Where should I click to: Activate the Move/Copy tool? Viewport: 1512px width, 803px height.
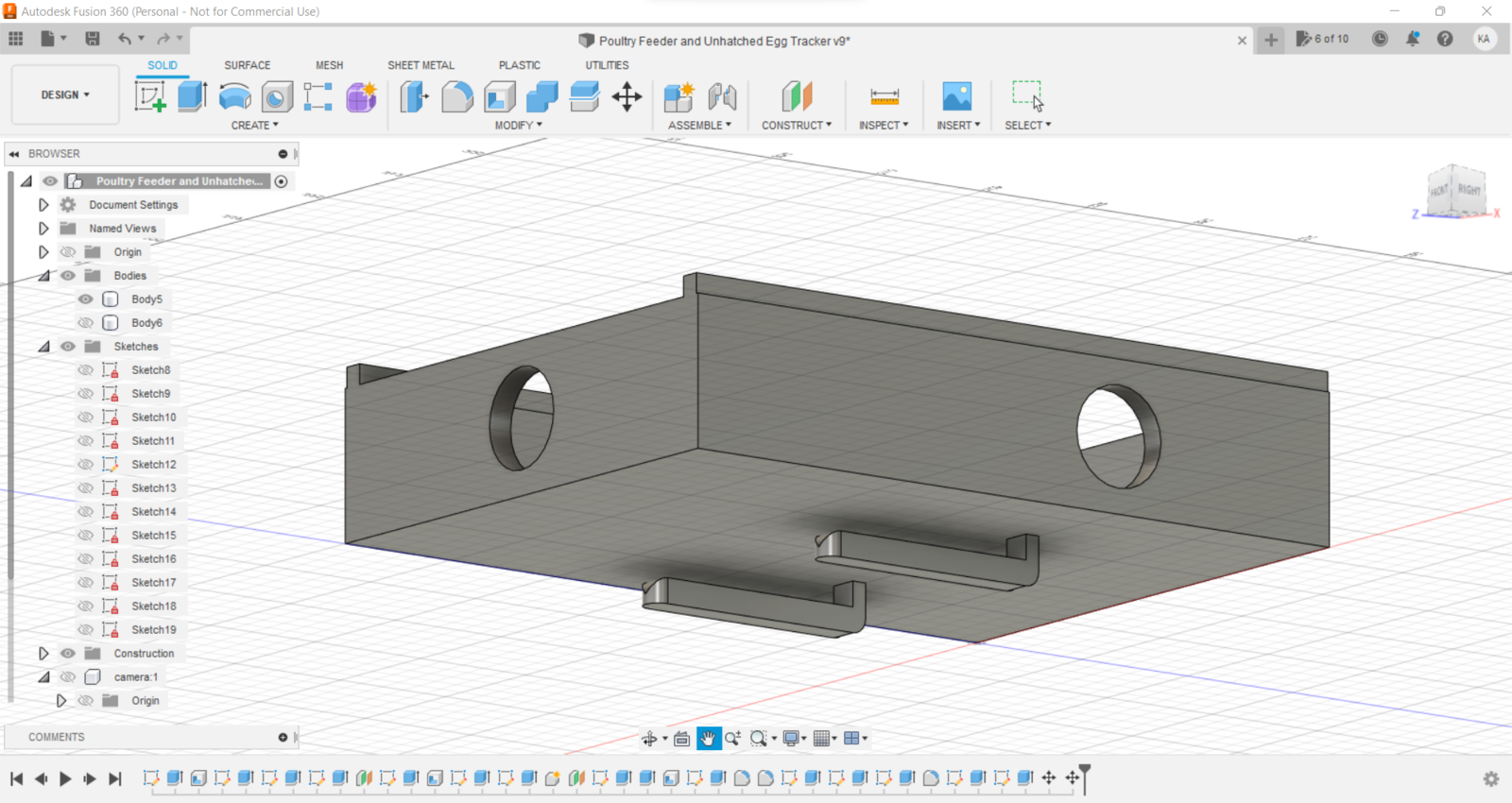pyautogui.click(x=627, y=96)
